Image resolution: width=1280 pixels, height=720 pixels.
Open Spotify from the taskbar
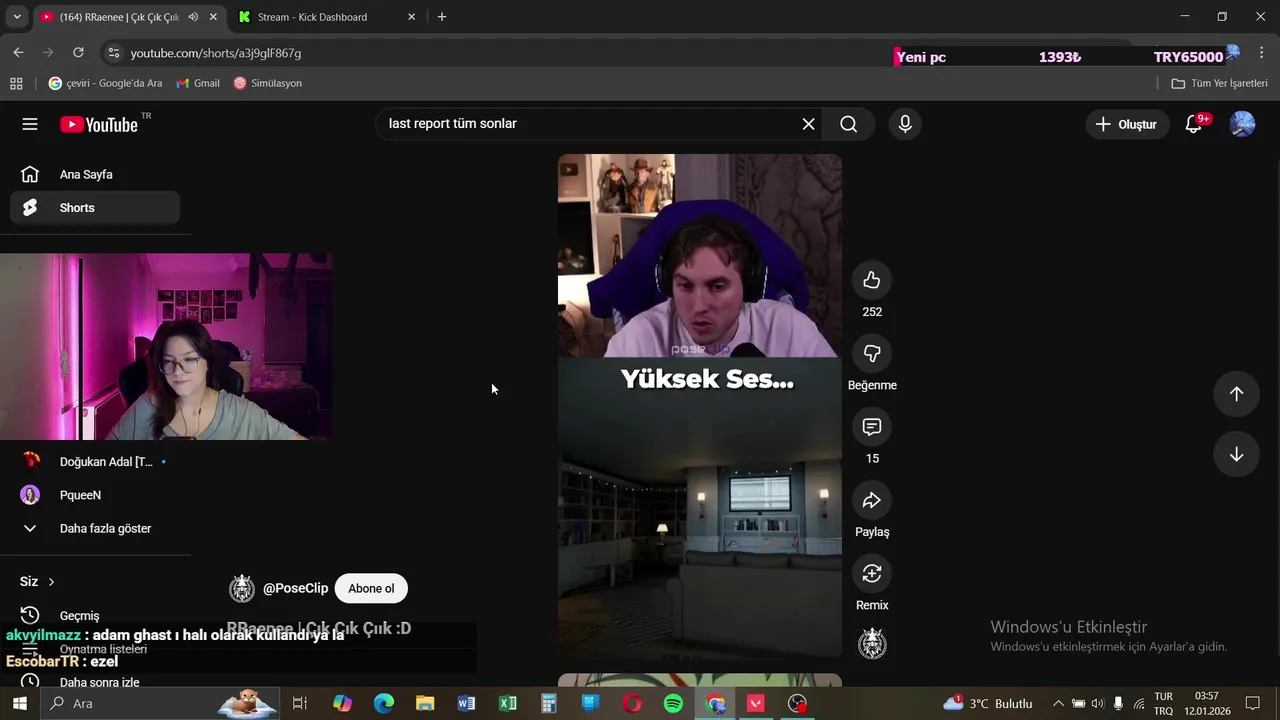point(673,703)
